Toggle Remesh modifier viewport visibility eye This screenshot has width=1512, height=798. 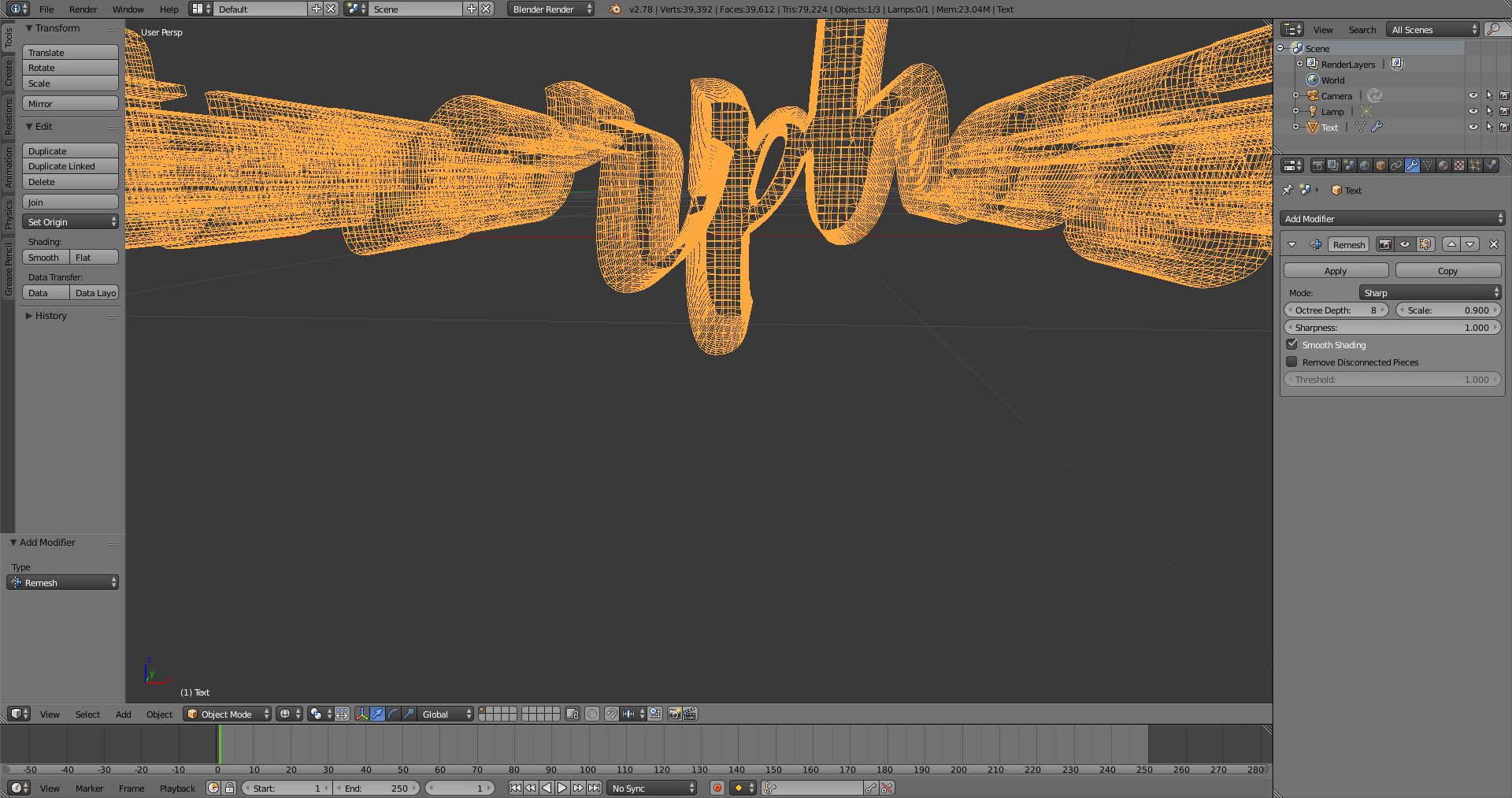click(1405, 244)
